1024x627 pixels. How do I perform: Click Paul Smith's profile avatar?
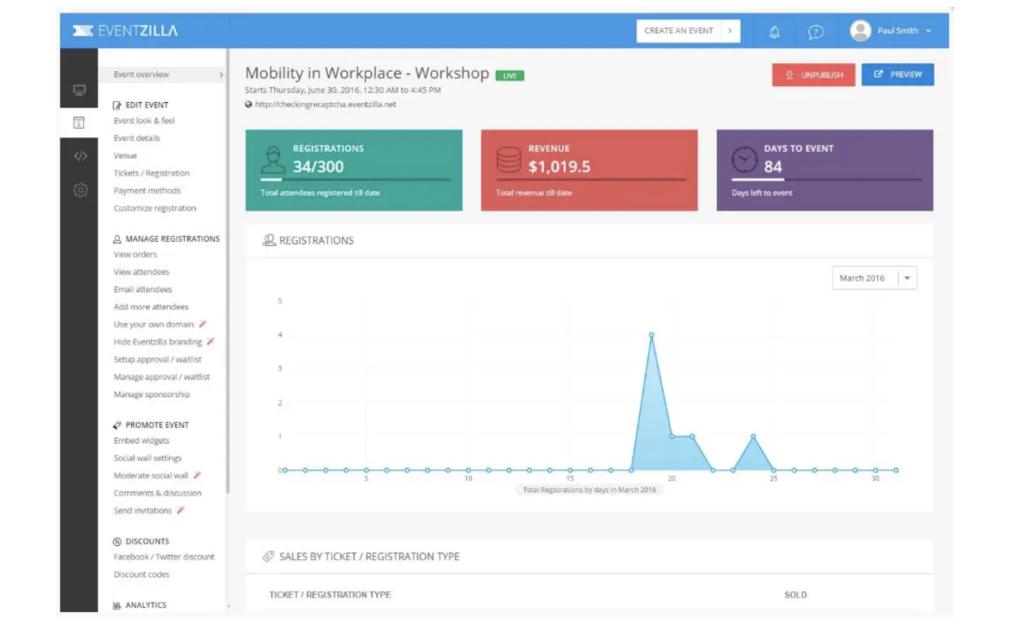(x=860, y=31)
